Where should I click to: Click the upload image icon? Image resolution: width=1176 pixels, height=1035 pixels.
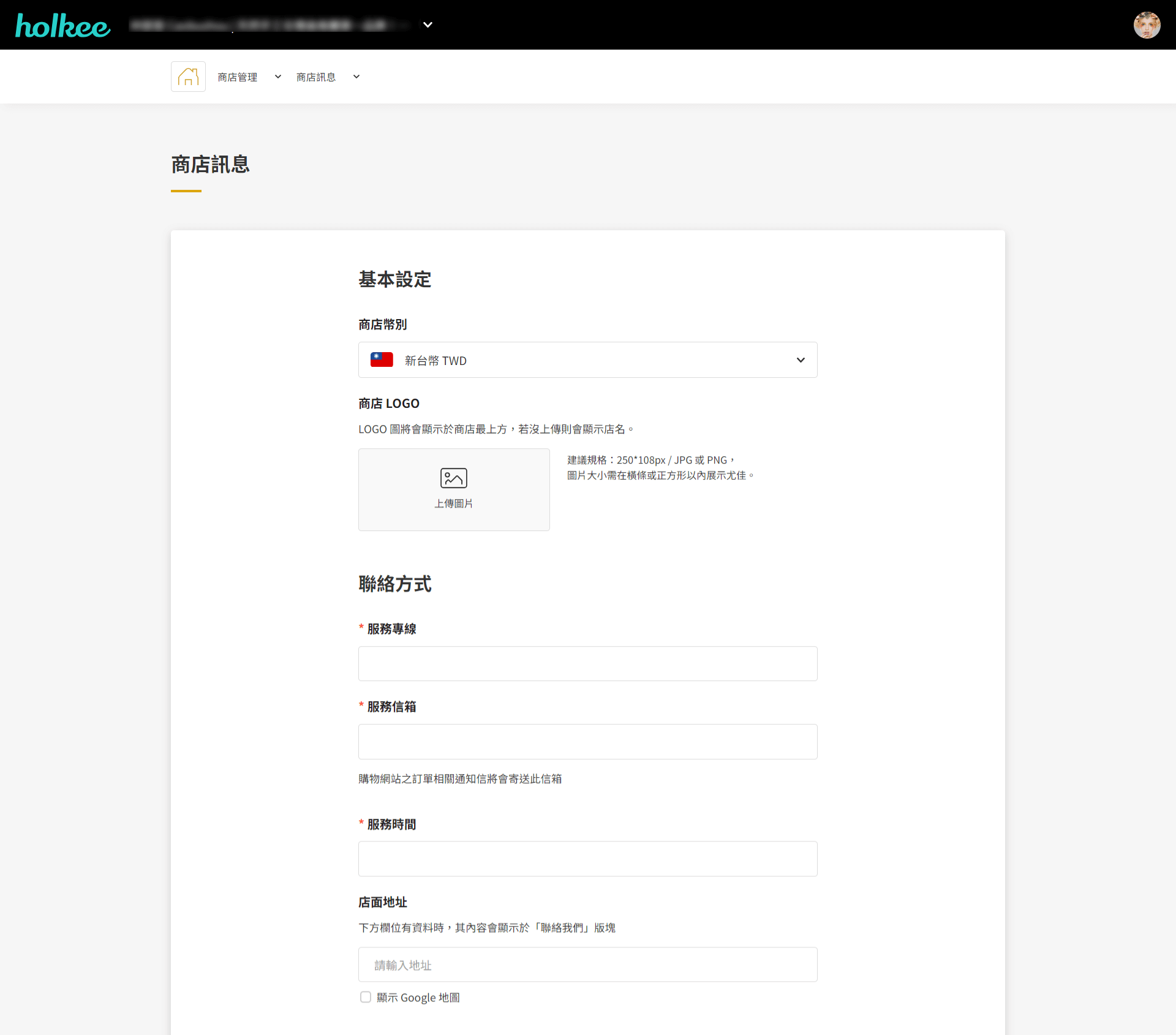(x=454, y=478)
